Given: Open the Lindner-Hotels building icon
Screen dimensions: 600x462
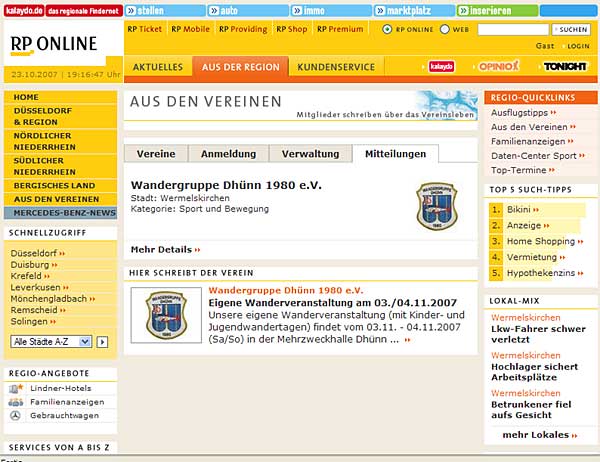Looking at the screenshot, I should pyautogui.click(x=15, y=387).
